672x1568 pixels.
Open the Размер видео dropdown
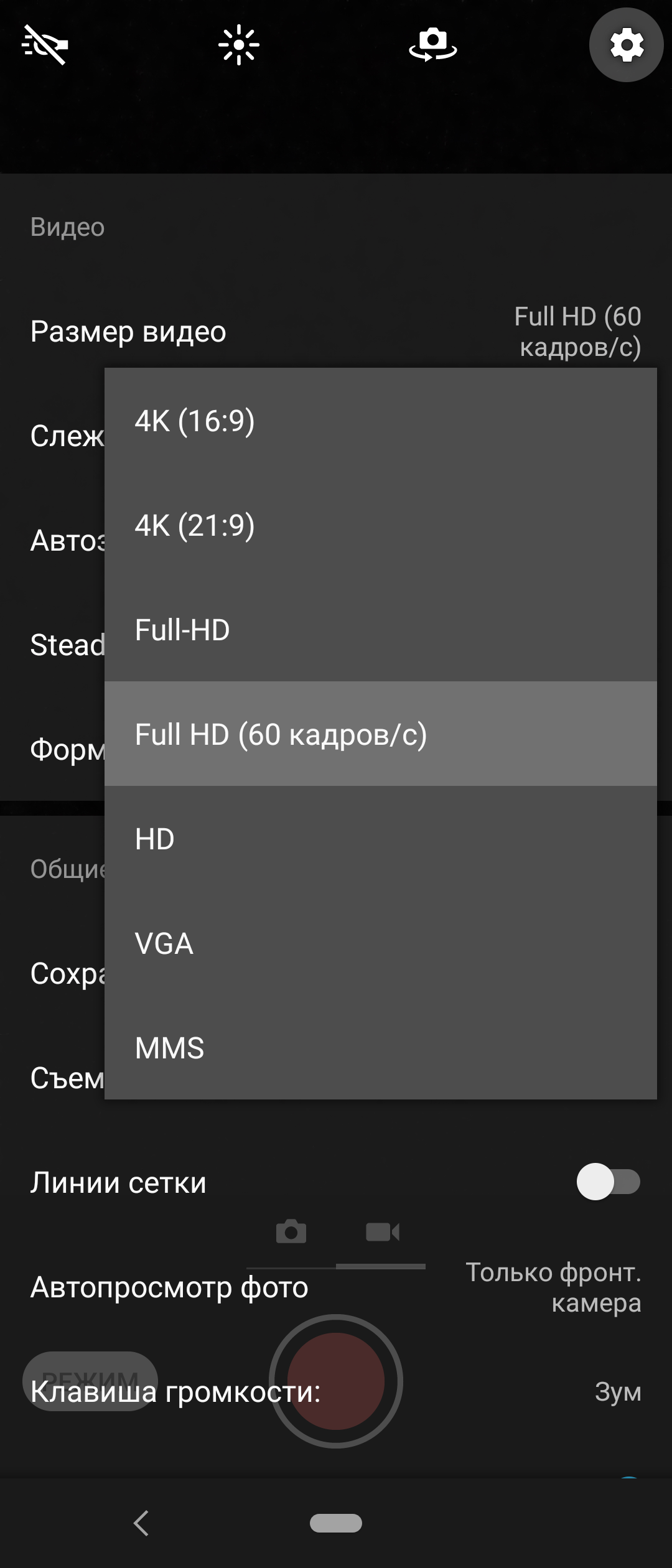point(336,331)
